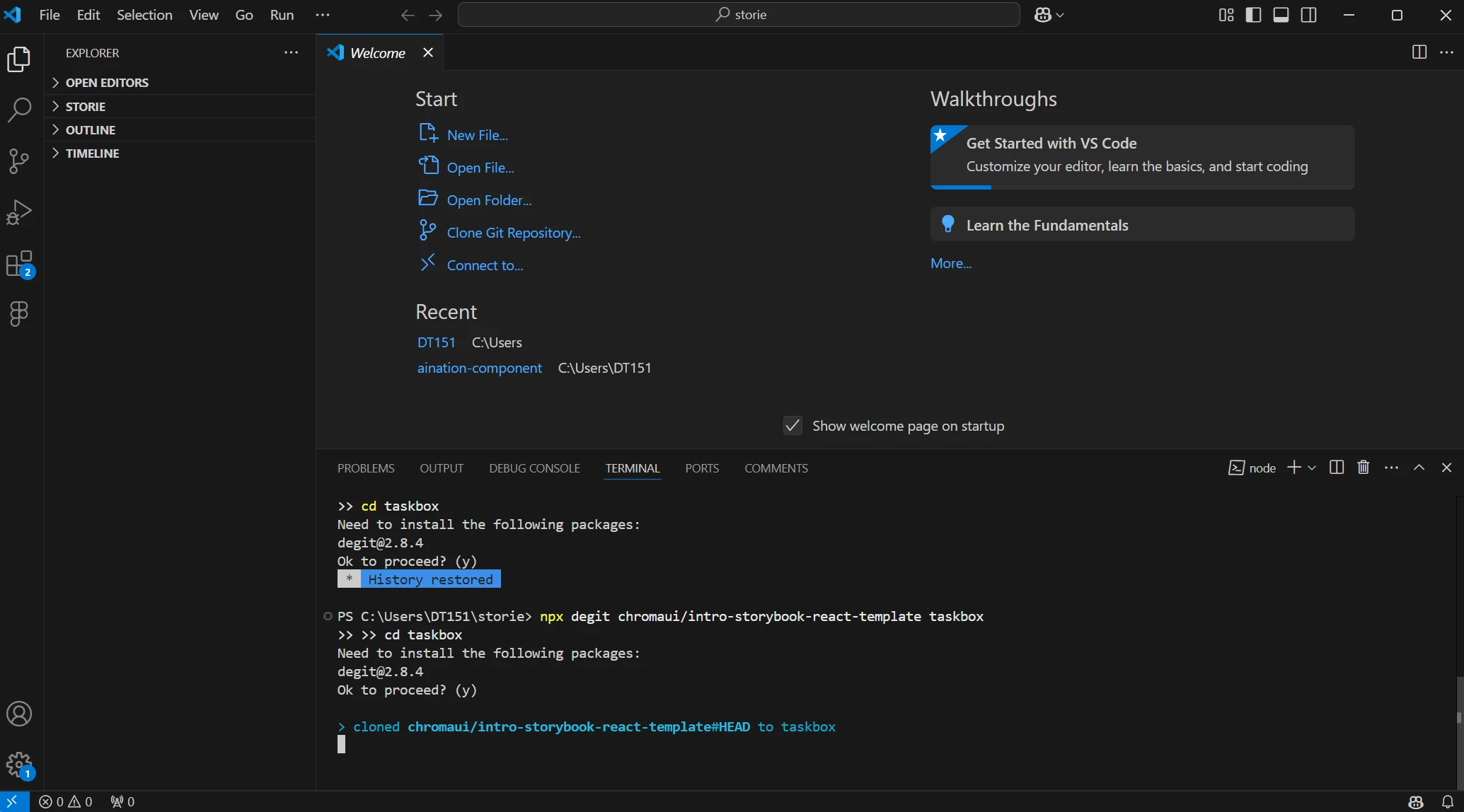Open the Extensions view with badge
The height and width of the screenshot is (812, 1464).
pos(19,264)
